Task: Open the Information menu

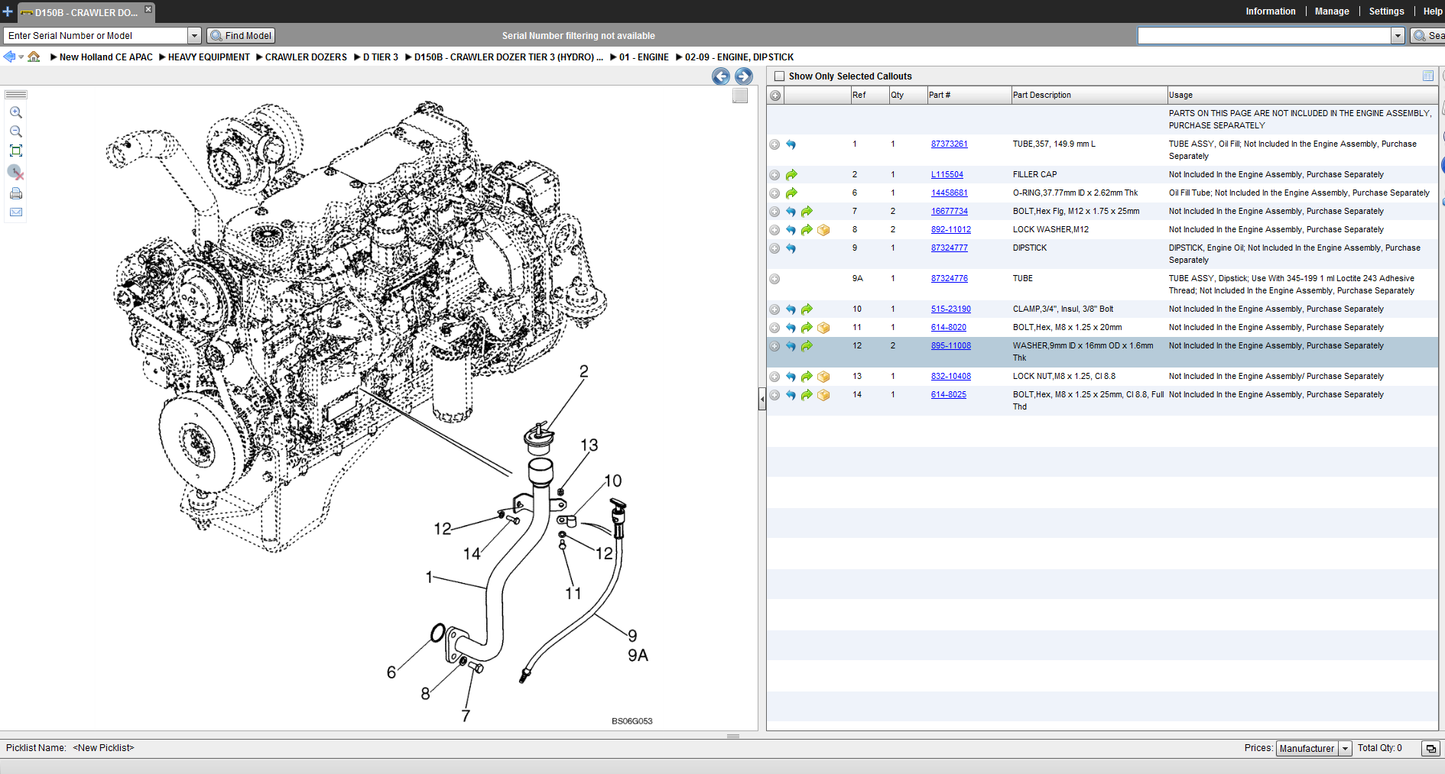Action: point(1270,11)
